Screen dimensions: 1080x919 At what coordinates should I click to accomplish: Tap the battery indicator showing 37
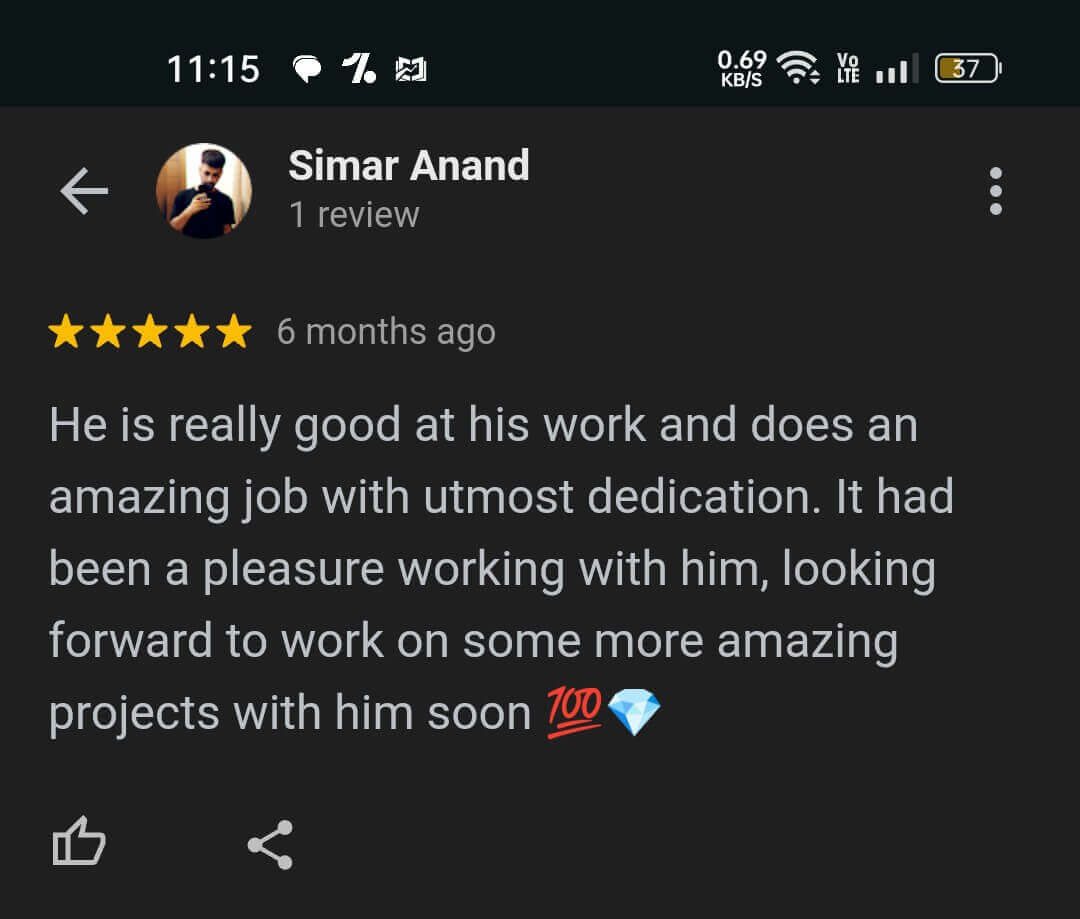(968, 68)
